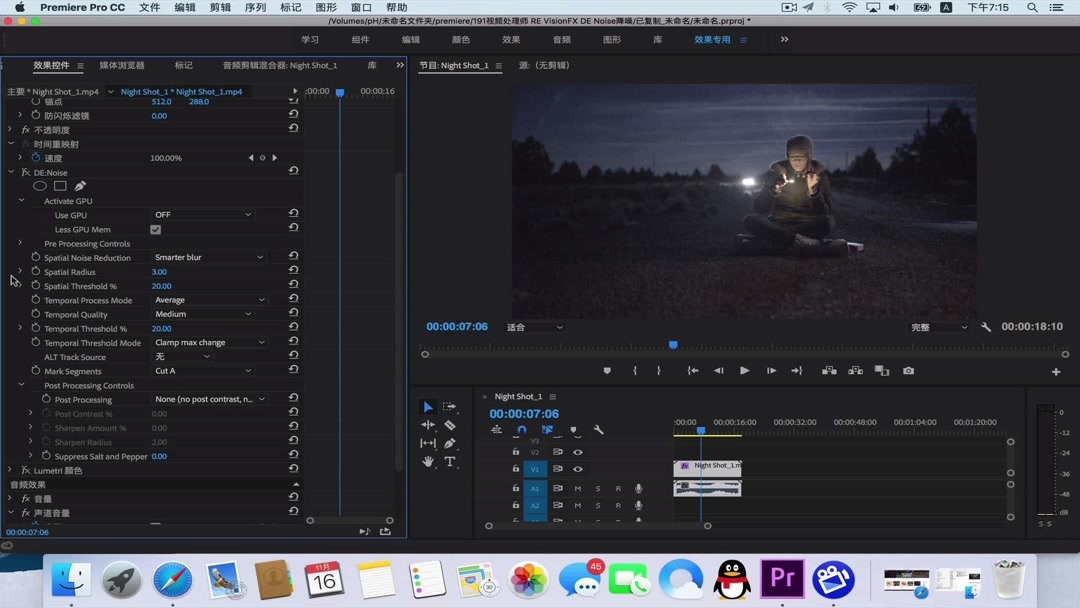Create an ellipse mask for DE:Noise
Viewport: 1080px width, 608px height.
click(40, 186)
